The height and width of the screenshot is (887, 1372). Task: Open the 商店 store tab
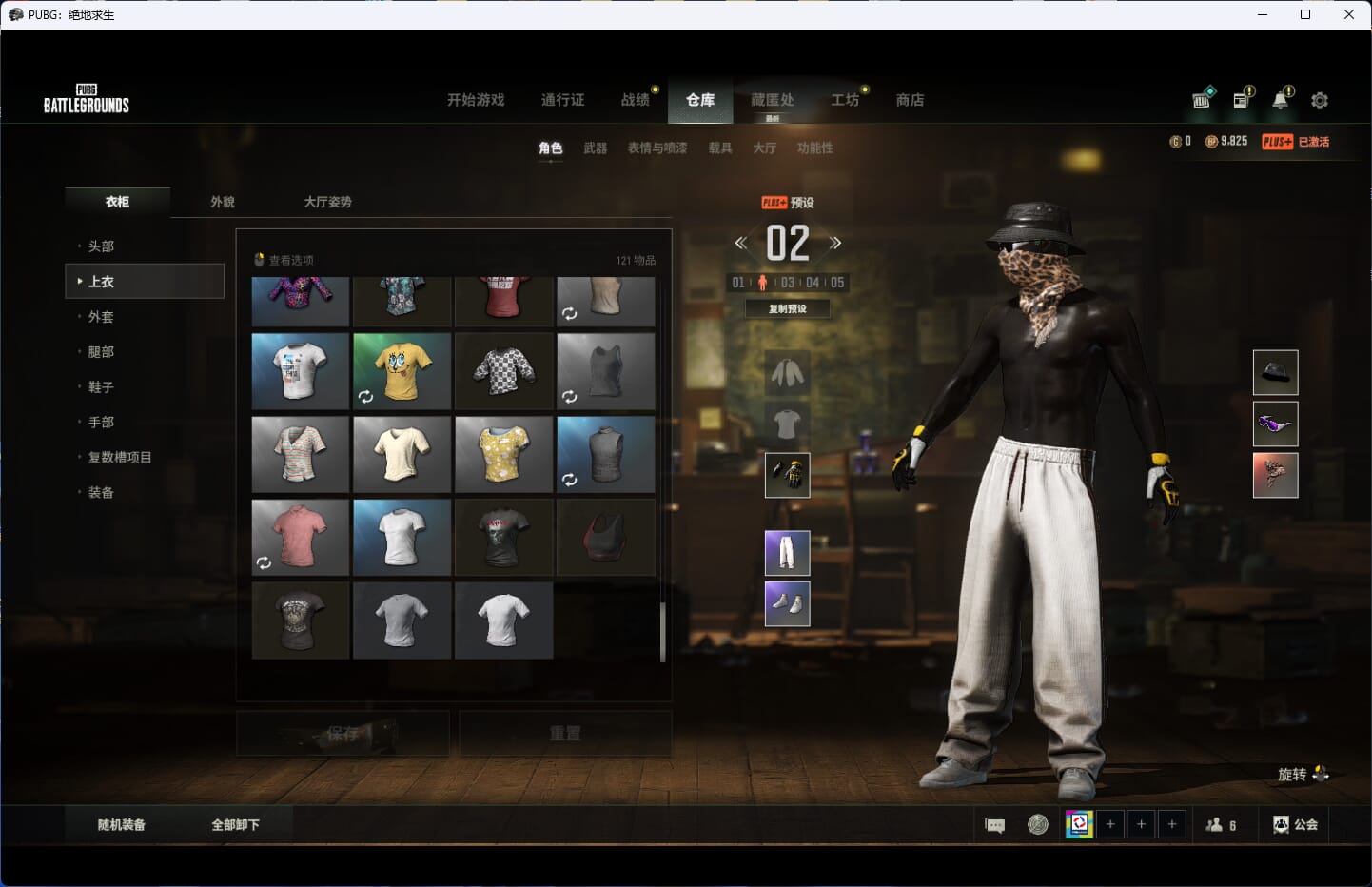911,100
